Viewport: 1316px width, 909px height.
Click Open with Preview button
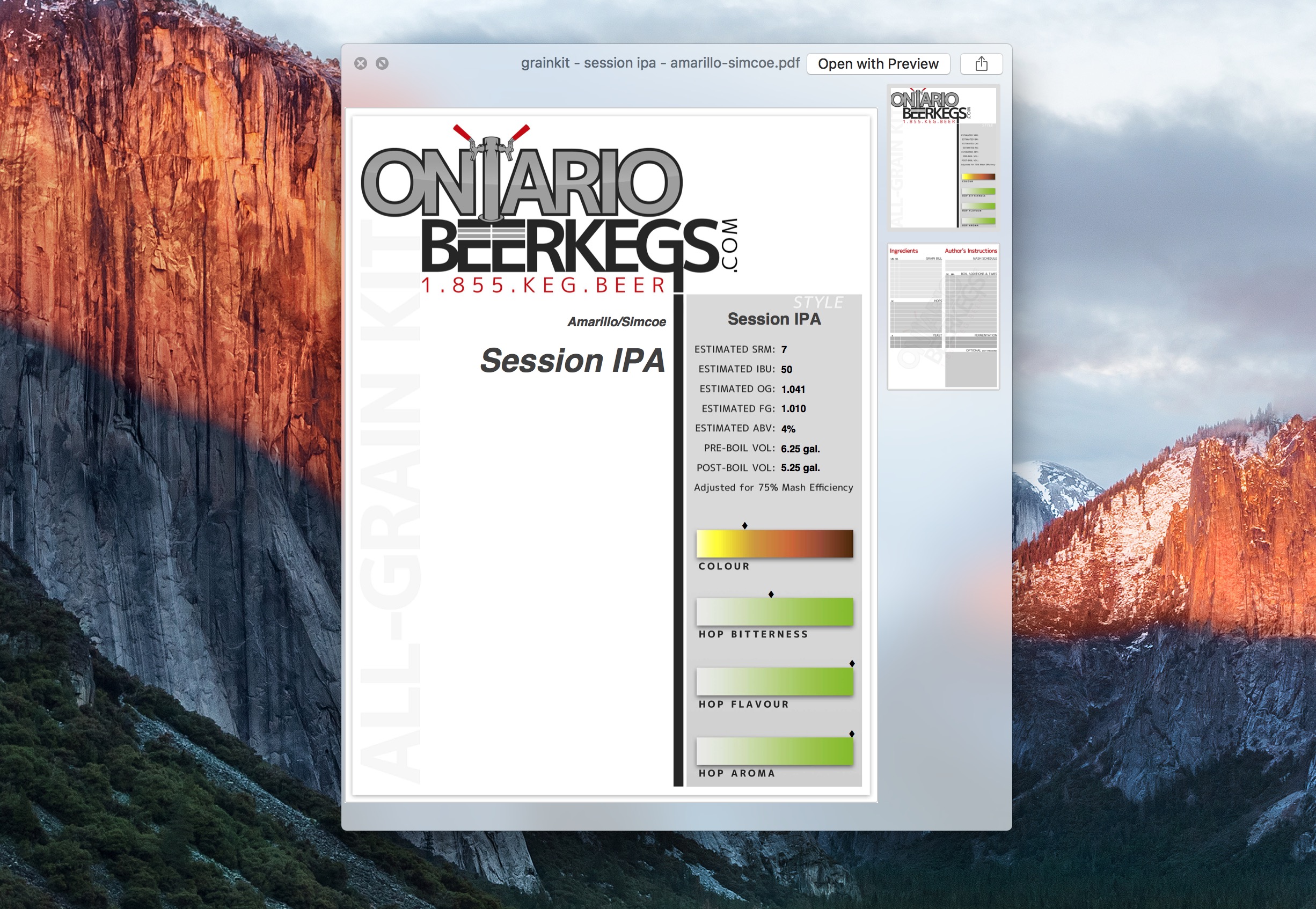pyautogui.click(x=878, y=64)
